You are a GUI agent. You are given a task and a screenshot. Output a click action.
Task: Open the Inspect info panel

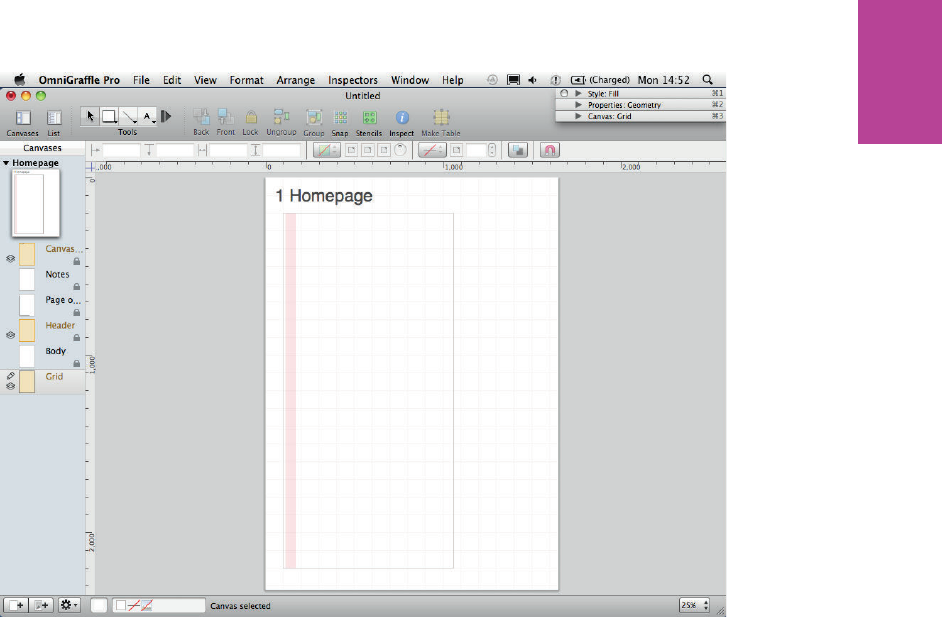click(402, 117)
